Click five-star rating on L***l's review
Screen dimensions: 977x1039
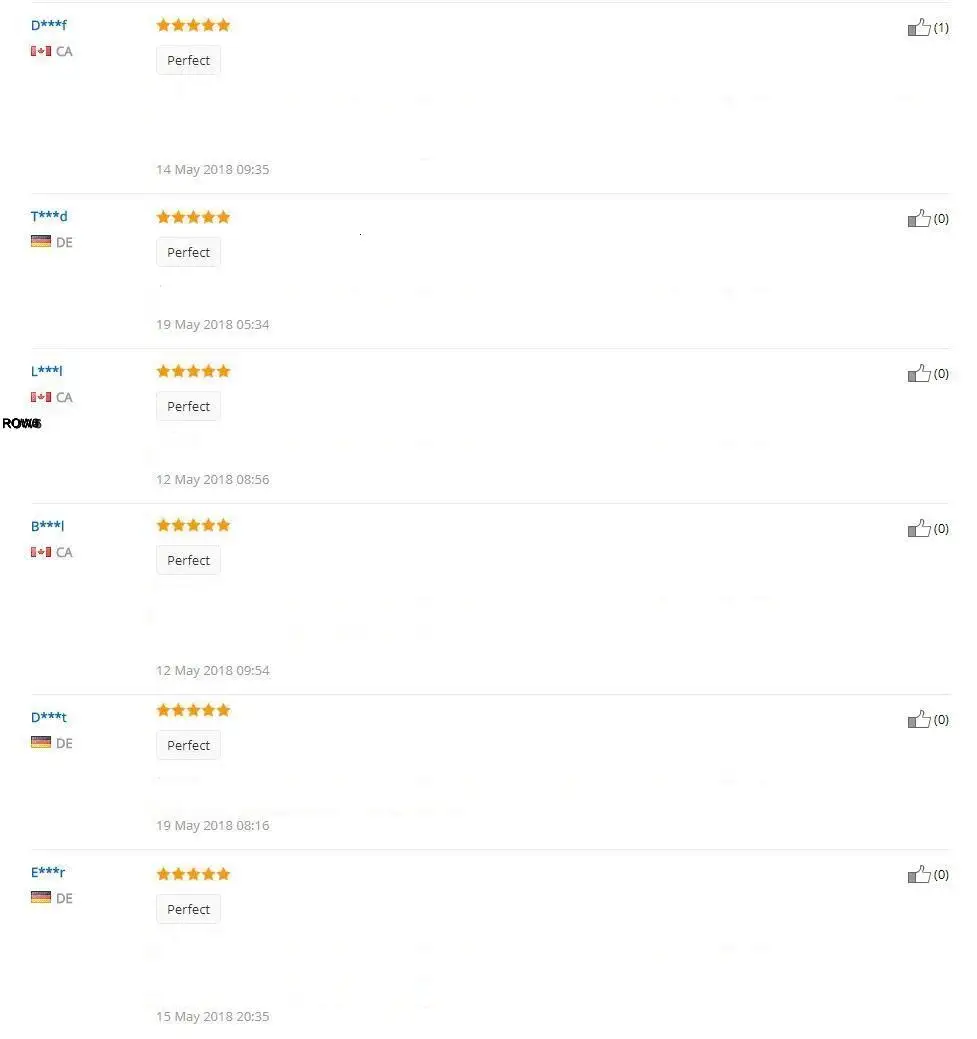coord(193,371)
